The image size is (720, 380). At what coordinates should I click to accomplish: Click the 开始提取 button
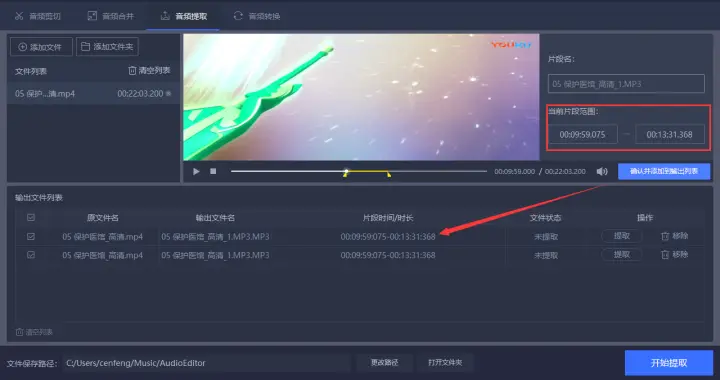(669, 363)
